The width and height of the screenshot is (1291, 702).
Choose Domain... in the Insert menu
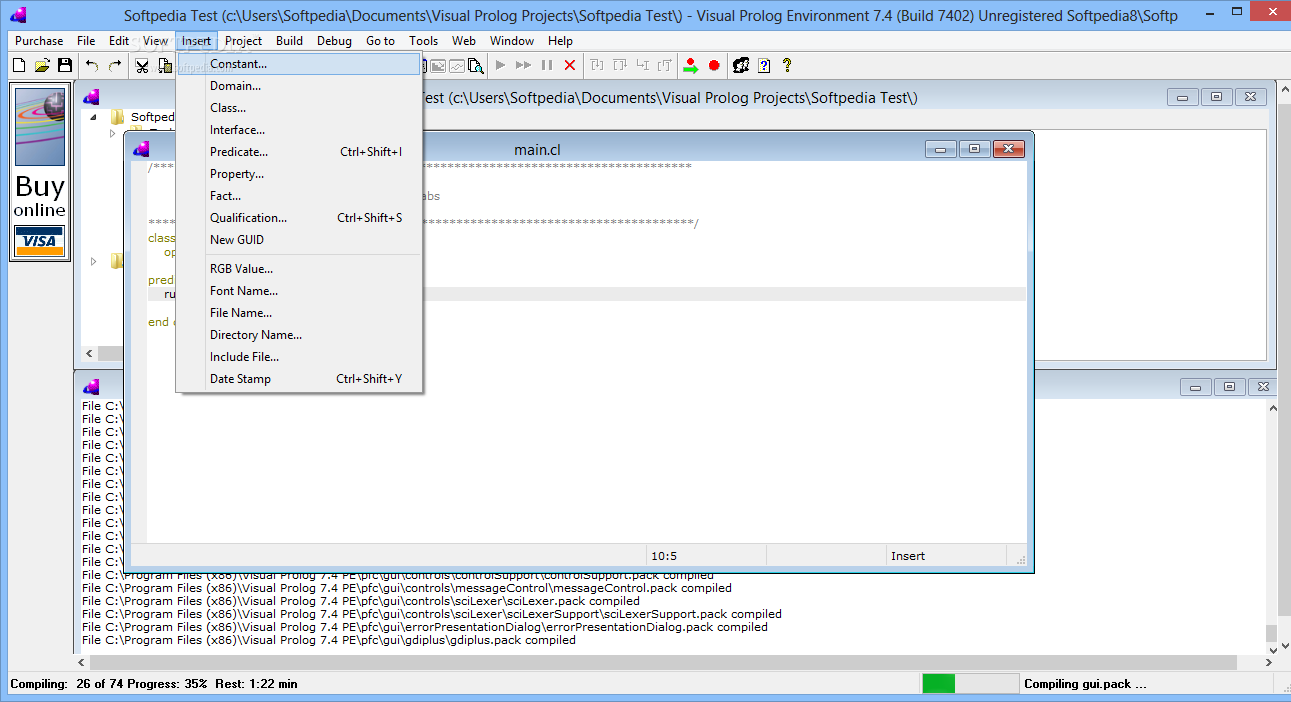click(x=299, y=86)
